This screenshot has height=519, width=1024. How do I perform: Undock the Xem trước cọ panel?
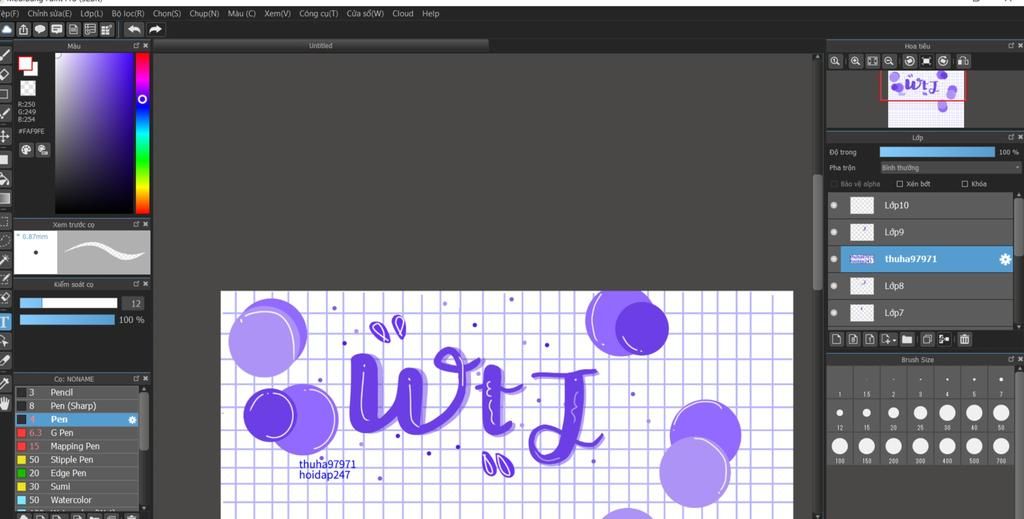click(136, 224)
